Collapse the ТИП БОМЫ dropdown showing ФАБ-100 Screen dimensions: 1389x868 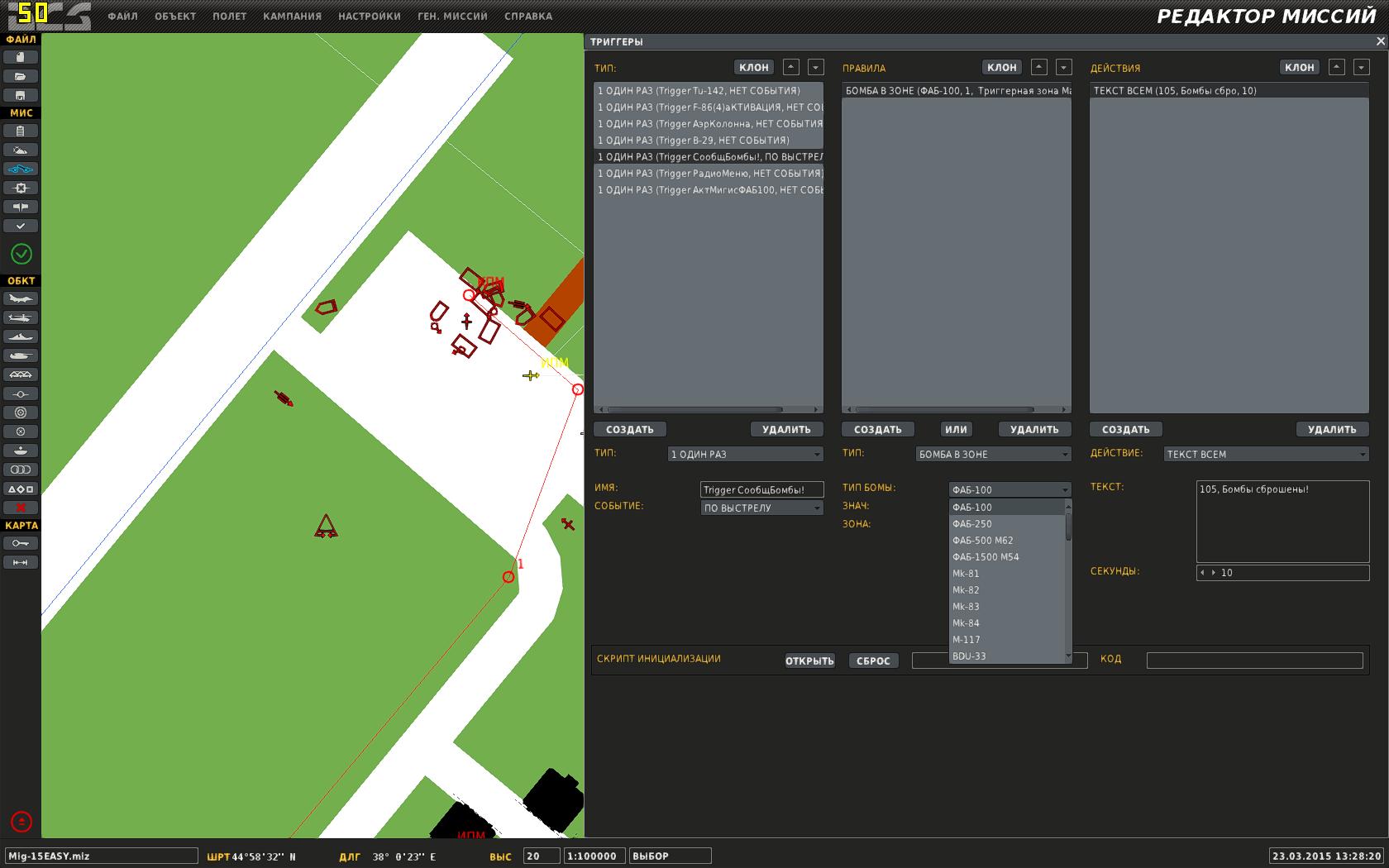click(x=1010, y=489)
